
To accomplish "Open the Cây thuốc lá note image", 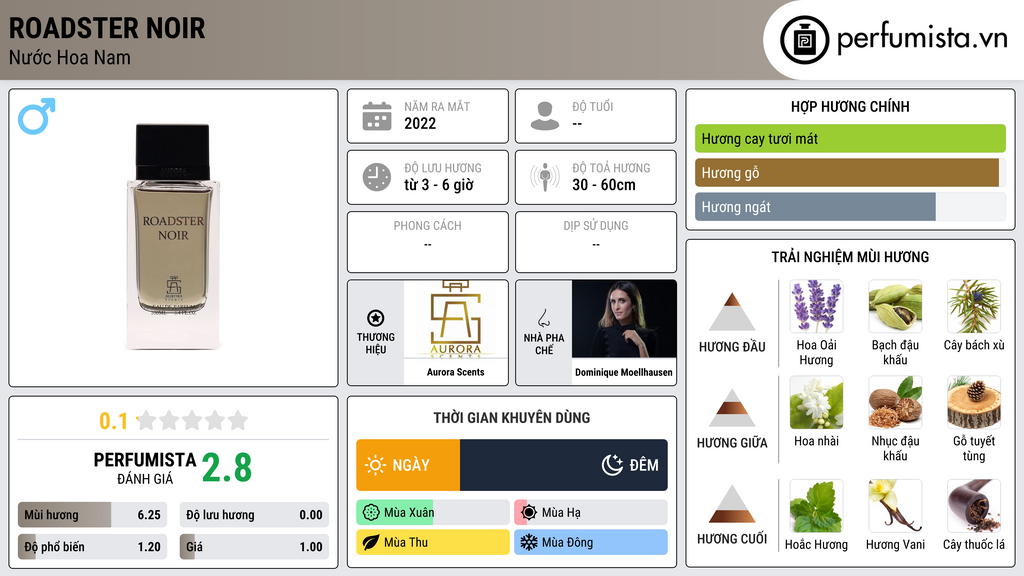I will (x=974, y=507).
